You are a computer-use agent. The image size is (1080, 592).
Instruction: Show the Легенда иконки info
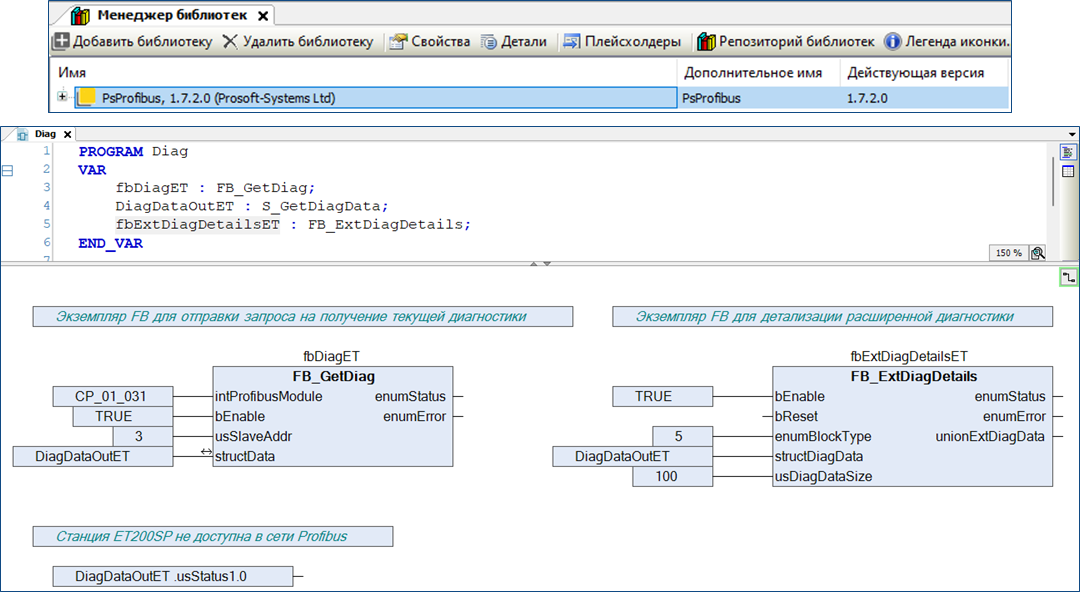pos(946,42)
